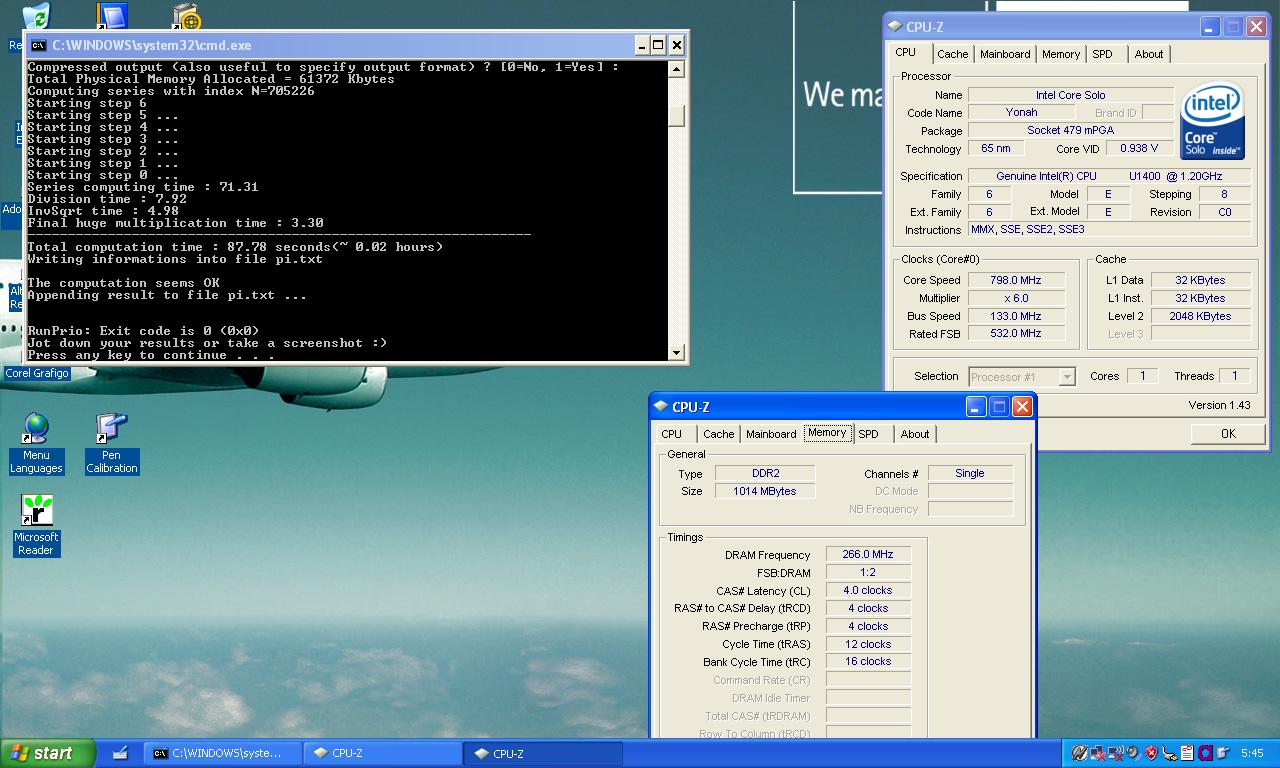Click the memory Size value 1014 MBytes
This screenshot has height=768, width=1280.
(x=765, y=492)
